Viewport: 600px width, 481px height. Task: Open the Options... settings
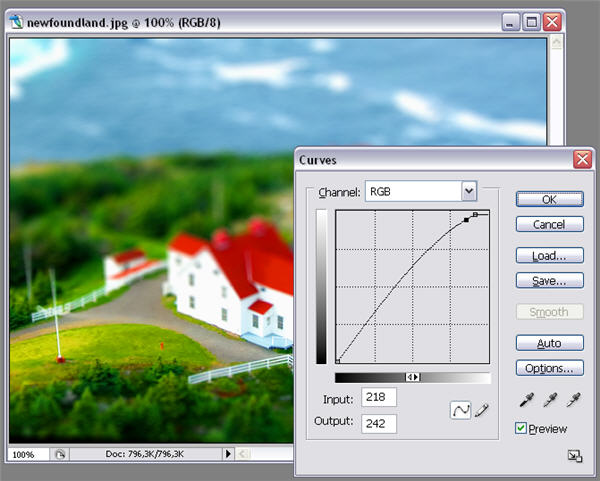pos(549,368)
